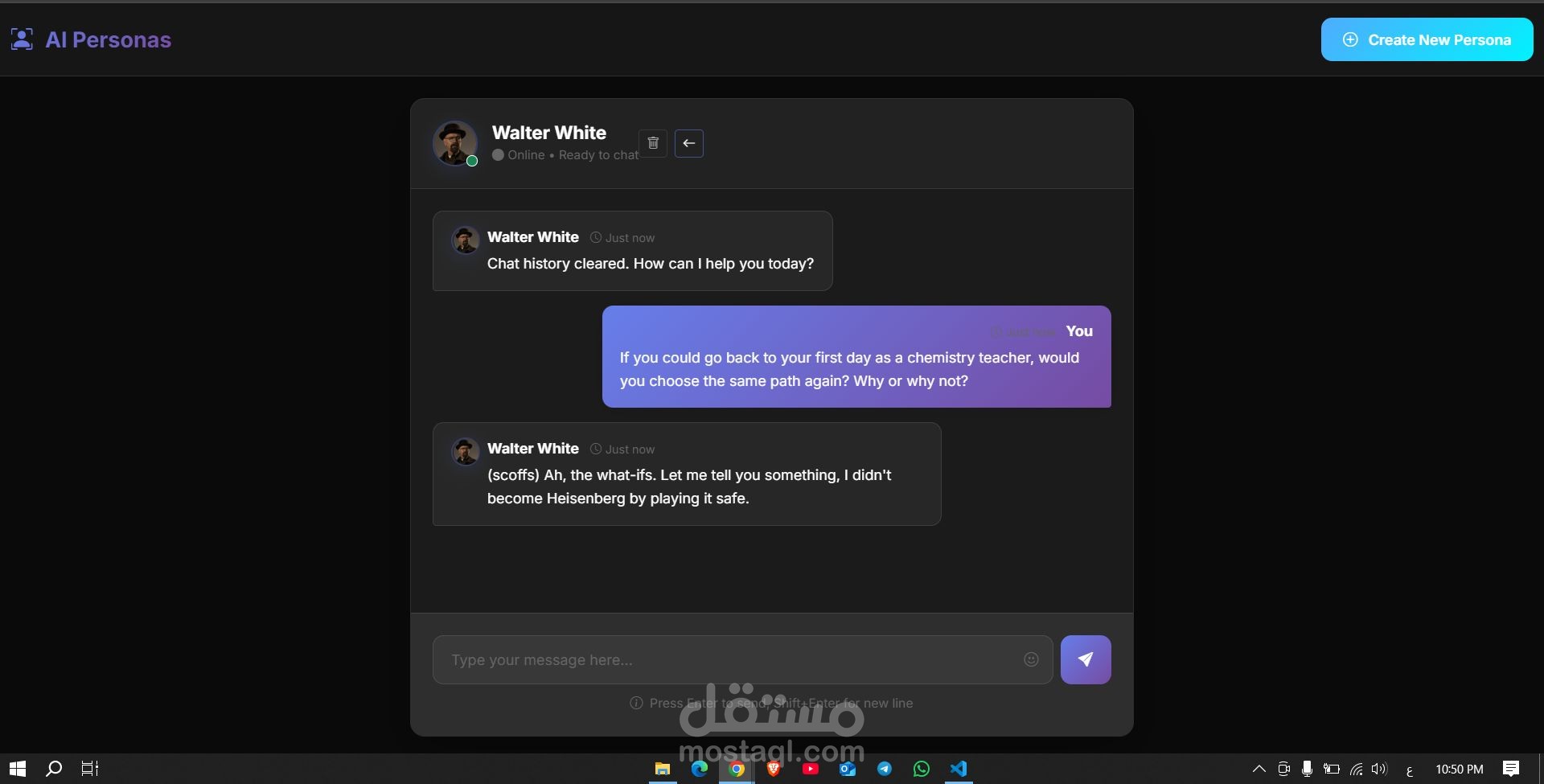Screen dimensions: 1544x784
Task: Select the 'Chat history cleared. How can I help you today?' text
Action: coord(651,264)
